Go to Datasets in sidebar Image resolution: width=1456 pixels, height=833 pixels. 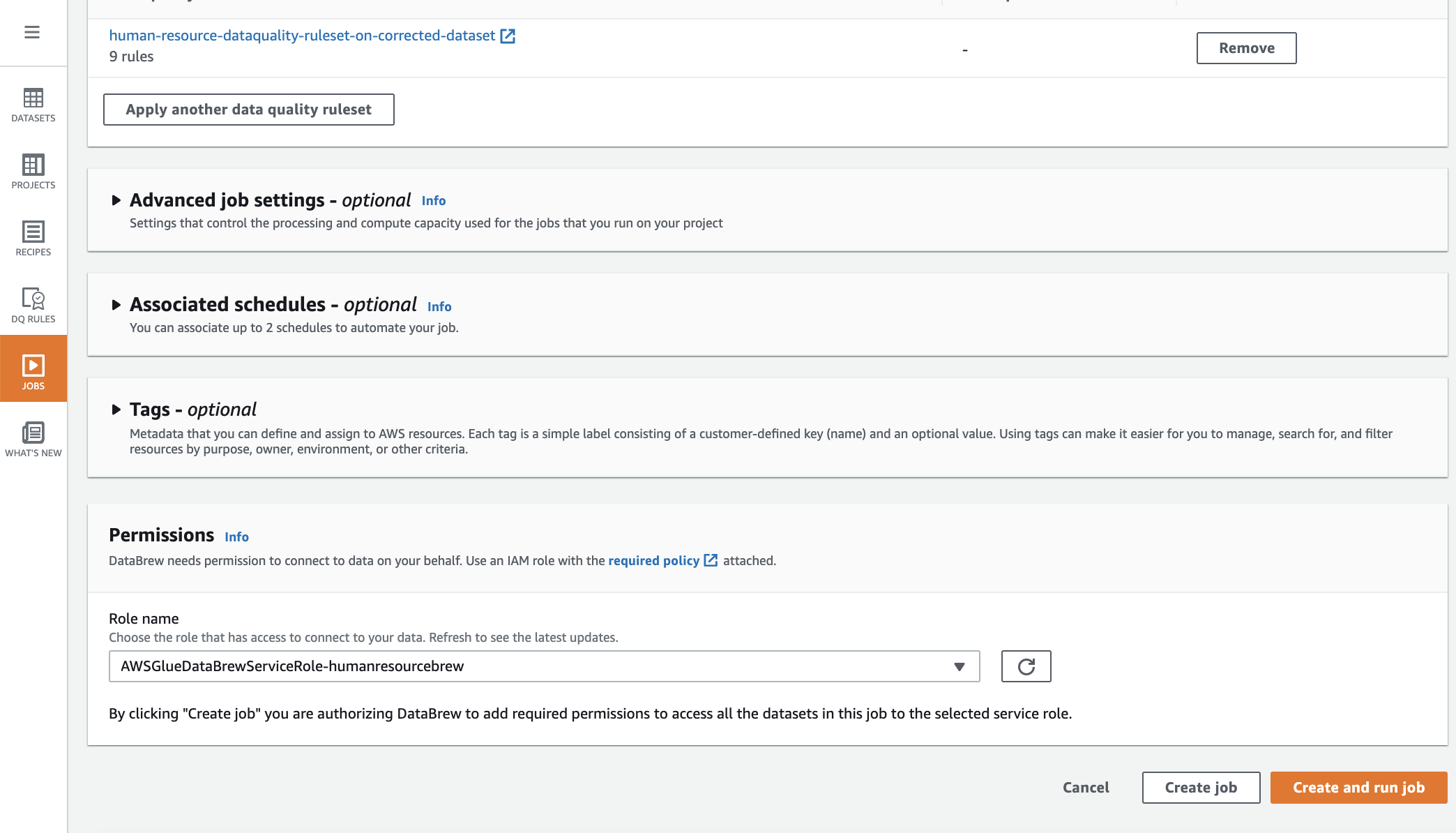click(33, 105)
